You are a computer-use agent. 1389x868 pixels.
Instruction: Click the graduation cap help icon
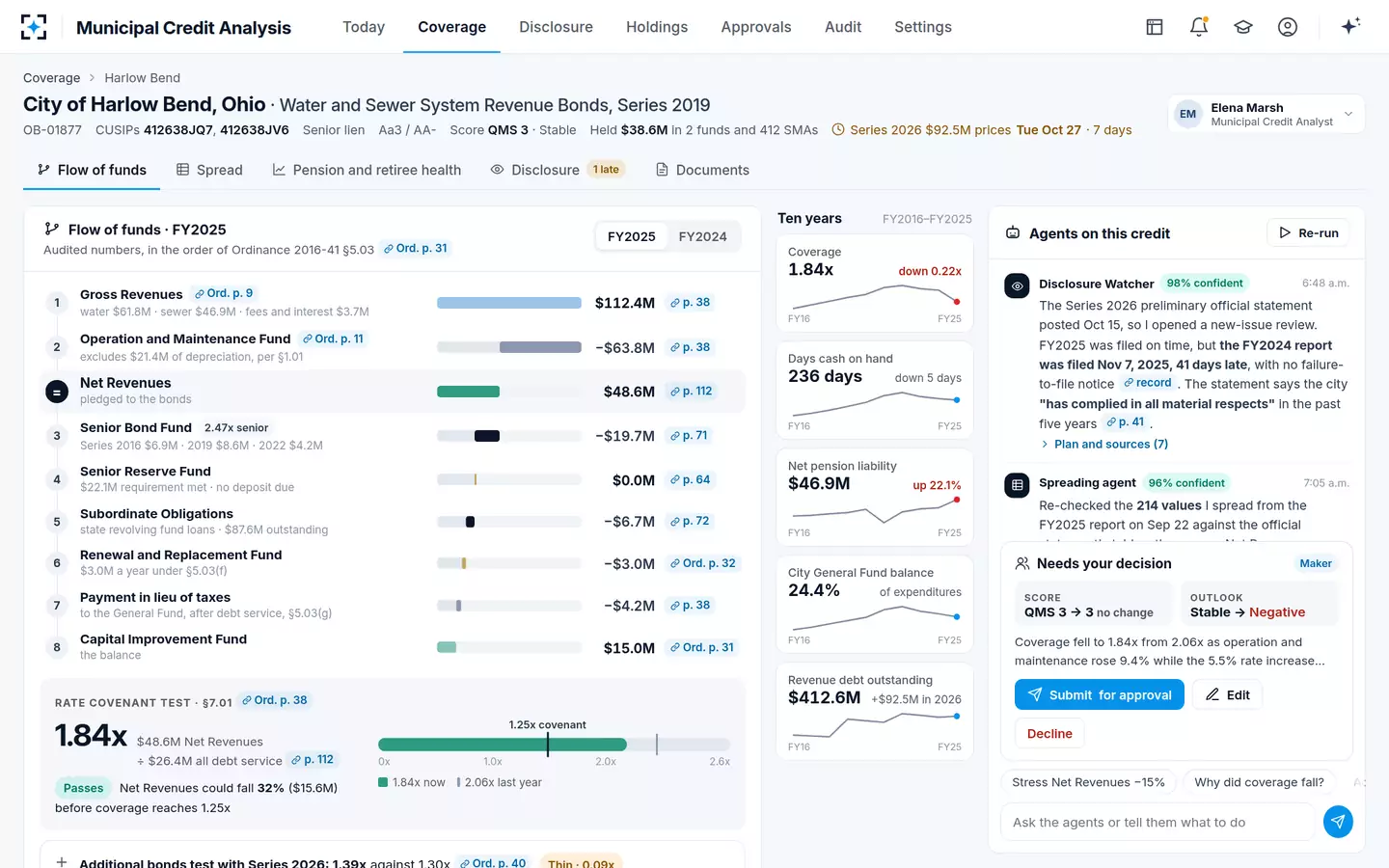tap(1243, 27)
